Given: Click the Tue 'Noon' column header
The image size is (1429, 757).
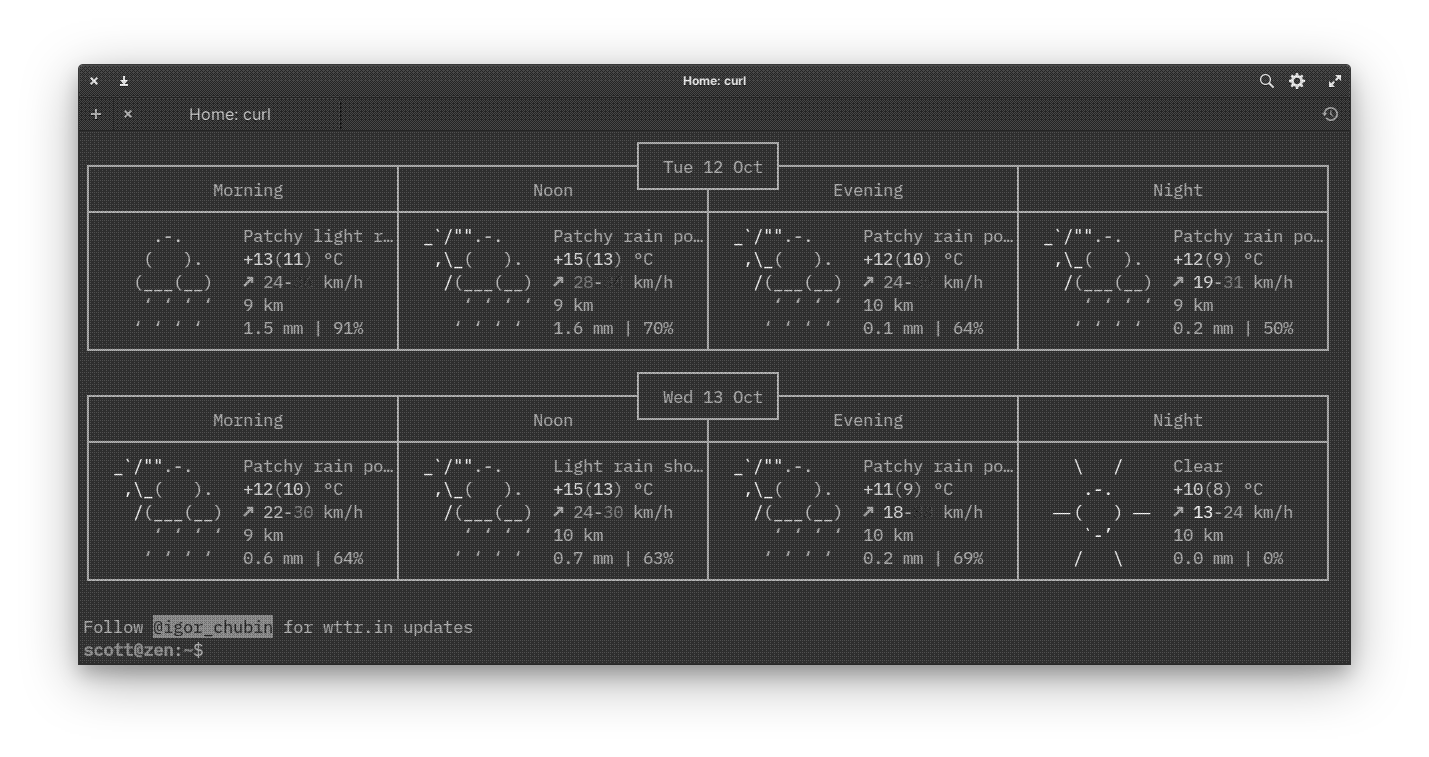Looking at the screenshot, I should 553,190.
